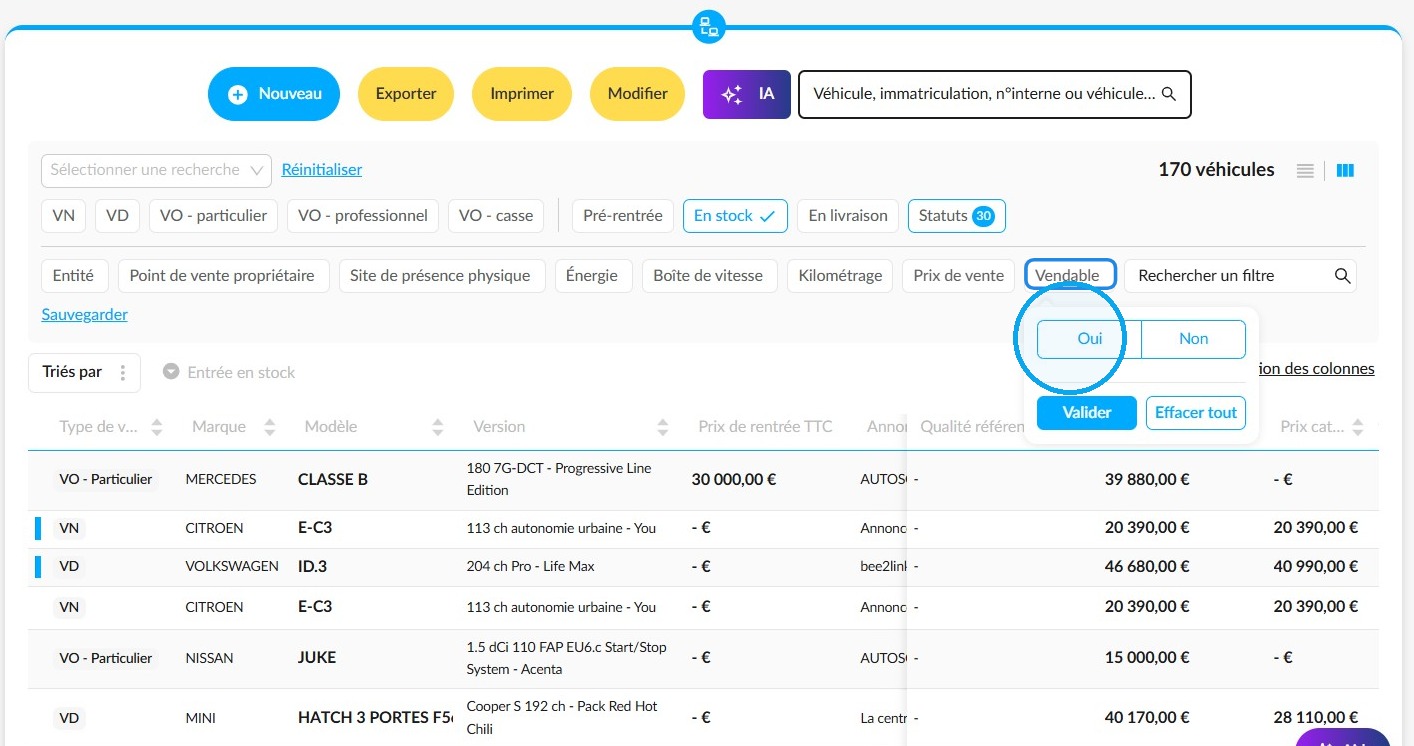
Task: Open the three-dot menu beside Triés par
Action: click(x=123, y=373)
